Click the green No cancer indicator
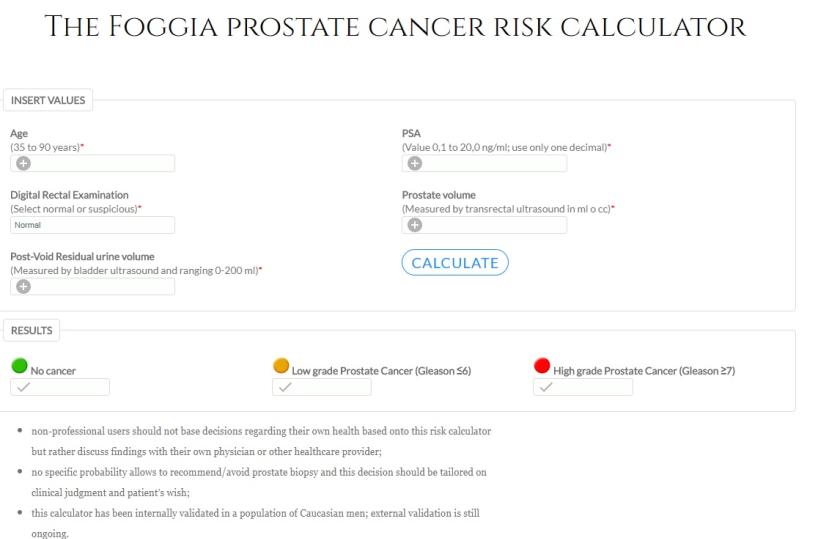Screen dimensions: 818x539 [19, 367]
